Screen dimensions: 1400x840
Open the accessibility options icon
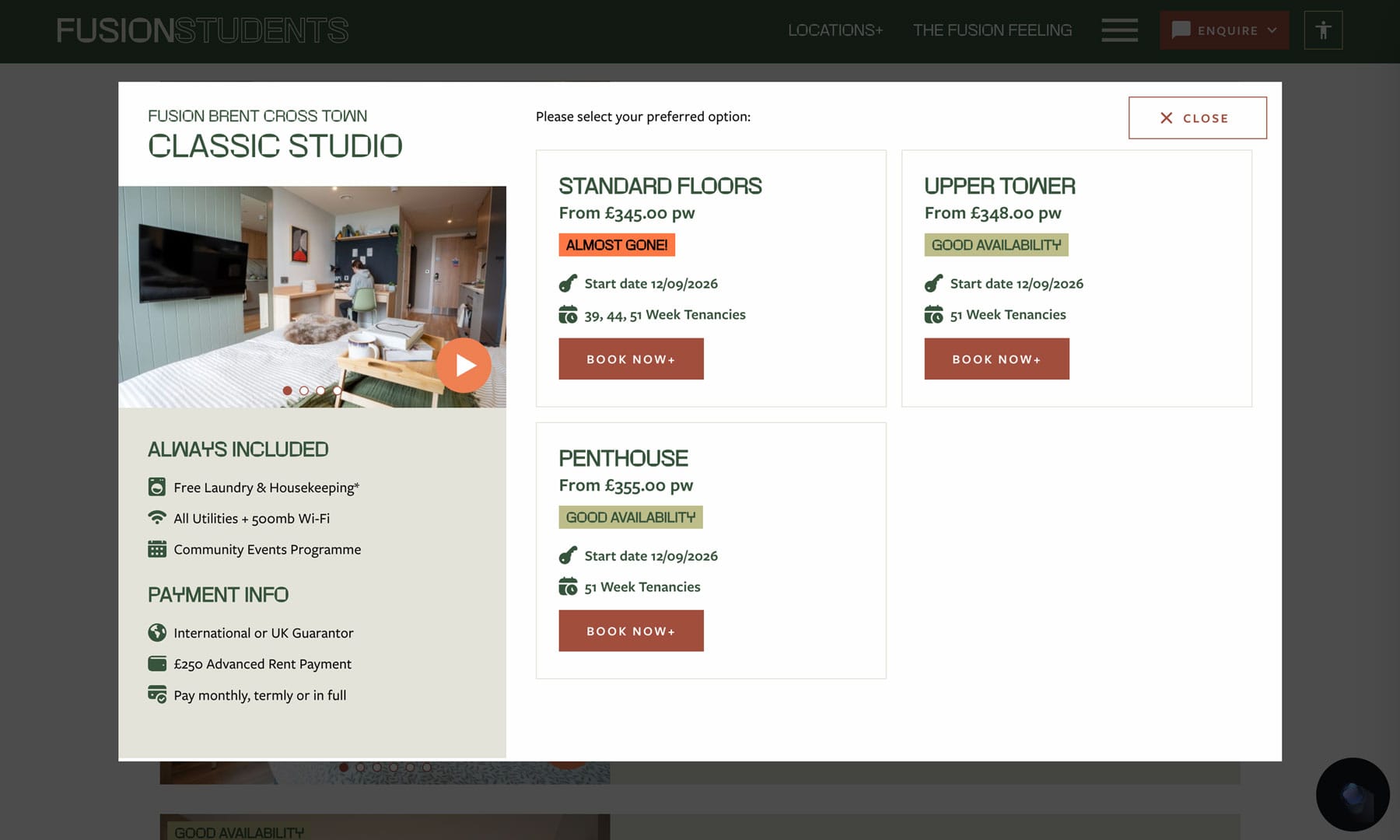pyautogui.click(x=1323, y=30)
